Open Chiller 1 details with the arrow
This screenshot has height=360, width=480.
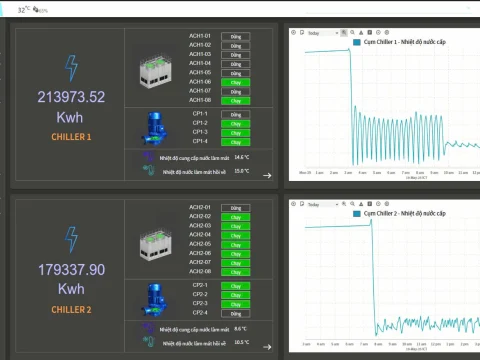267,175
